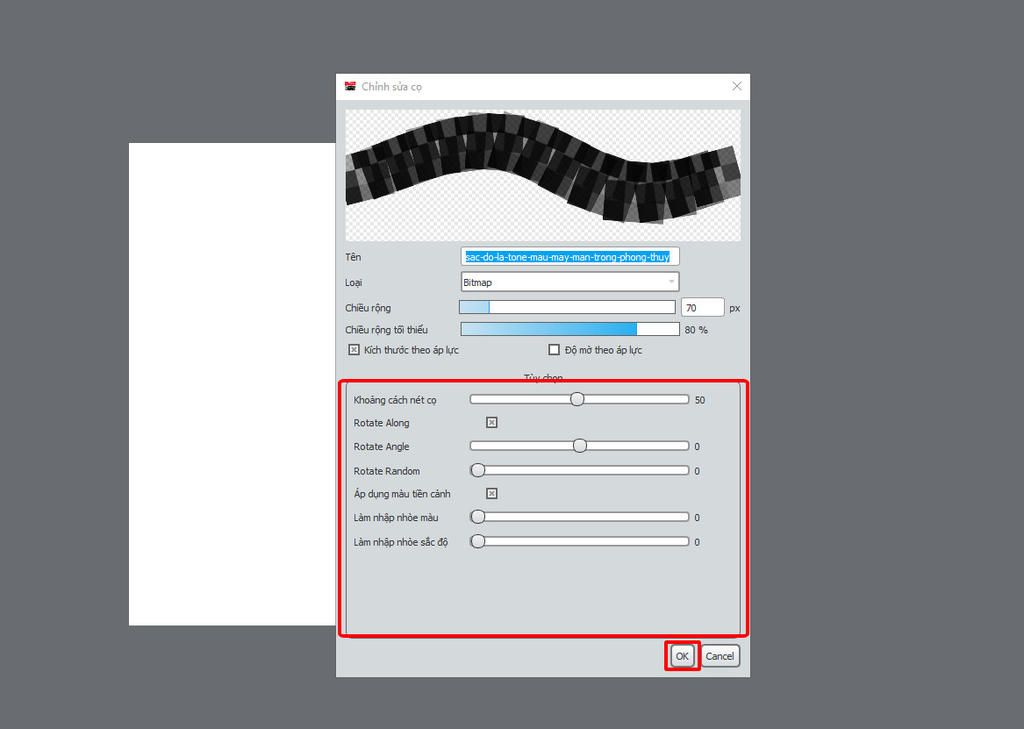Click the Rotate Random slider handle

(x=478, y=470)
